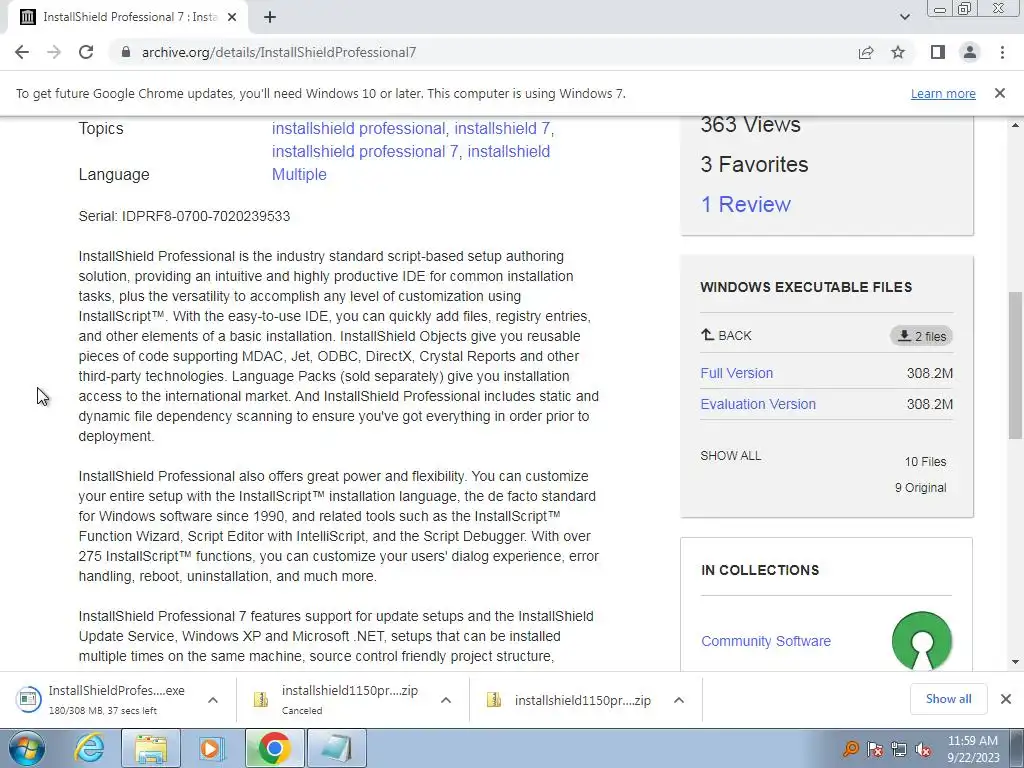Click the Community Software green logo
1024x768 pixels.
(x=921, y=641)
